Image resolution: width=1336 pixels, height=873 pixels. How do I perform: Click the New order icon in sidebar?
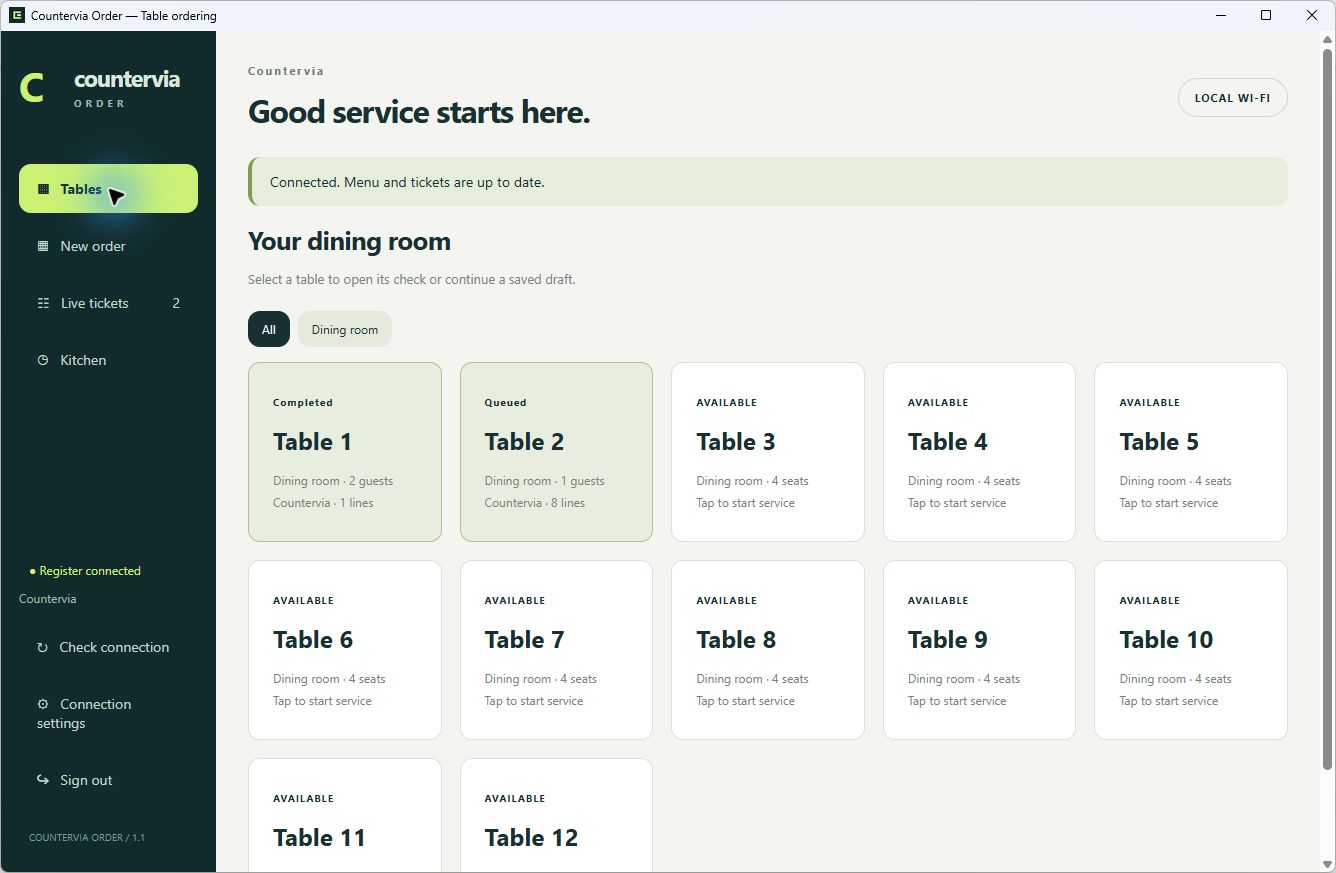coord(43,246)
